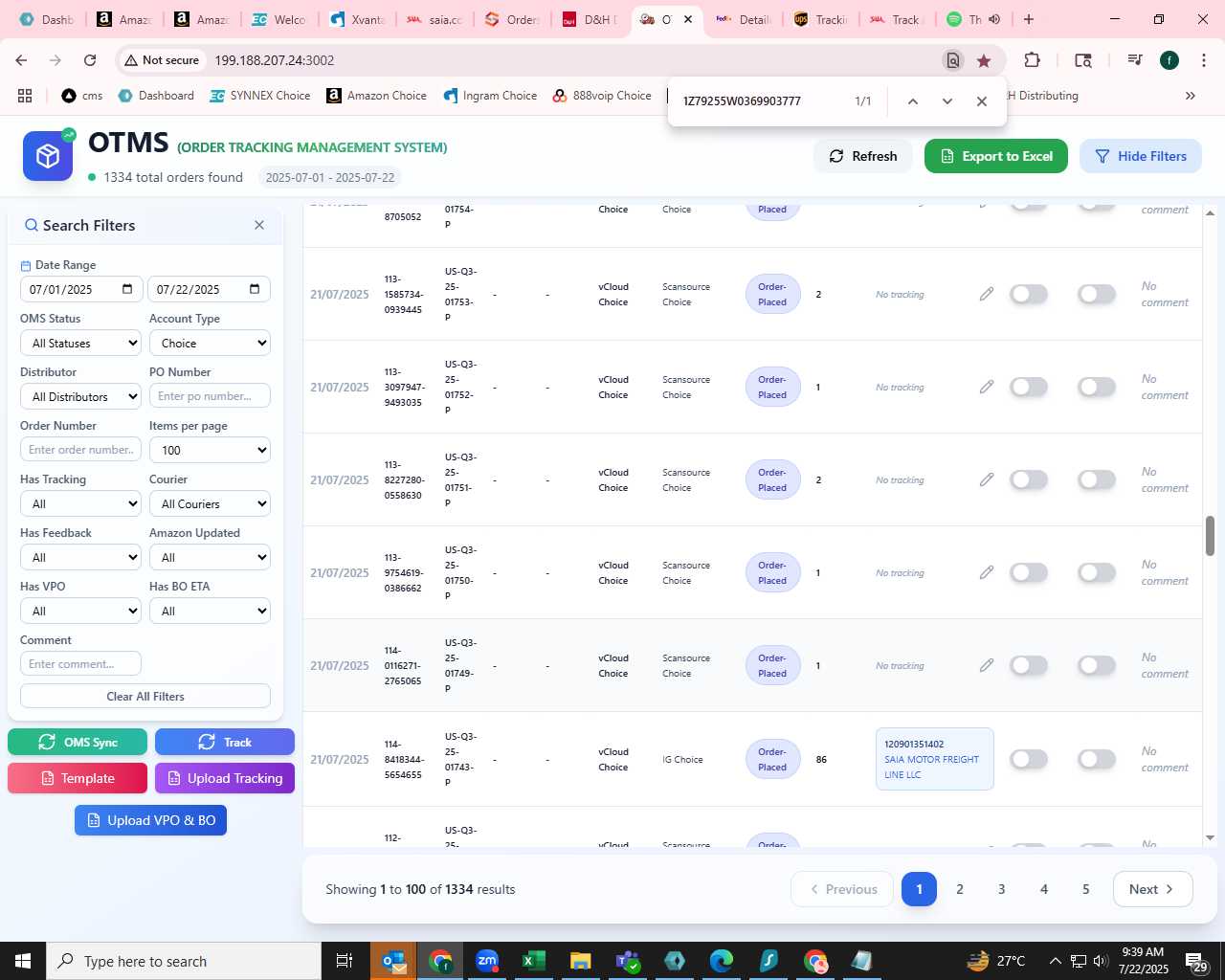Click the PO Number input field
1225x980 pixels.
point(210,396)
